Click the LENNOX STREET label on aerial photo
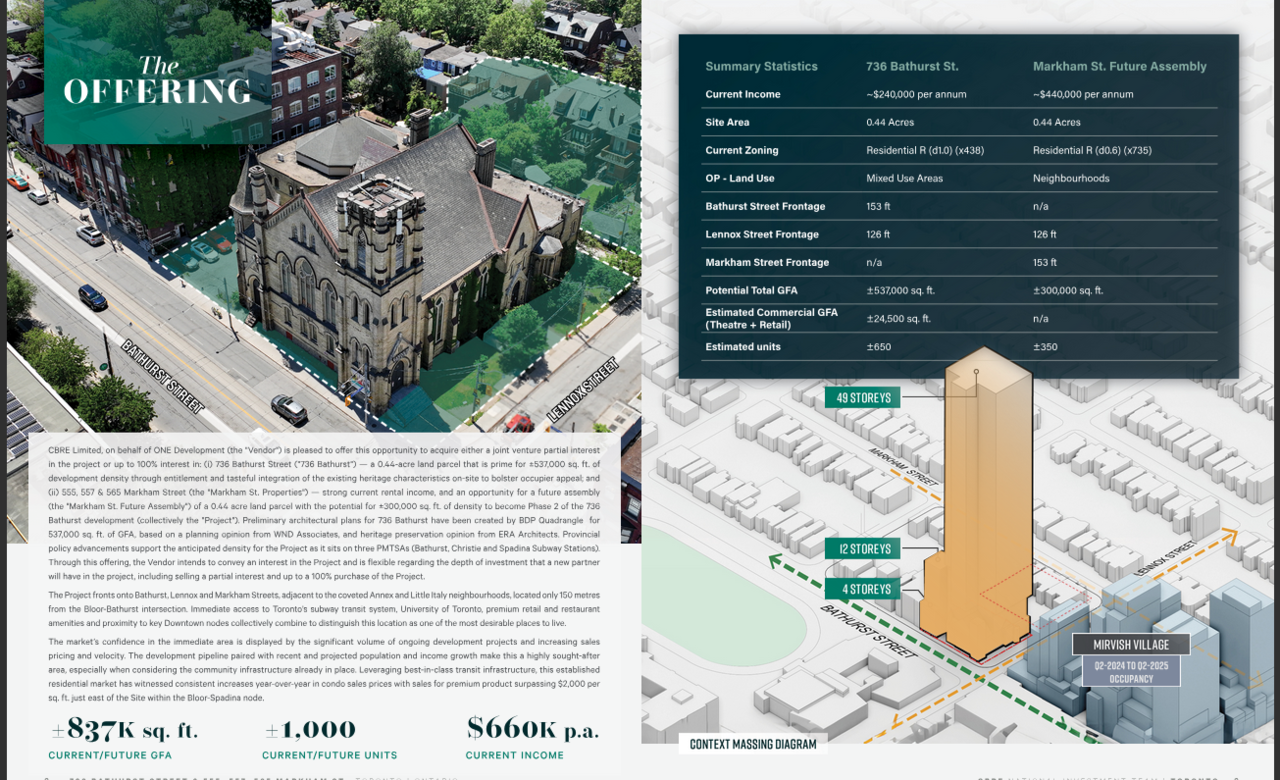Screen dimensions: 1280x780 (582, 388)
